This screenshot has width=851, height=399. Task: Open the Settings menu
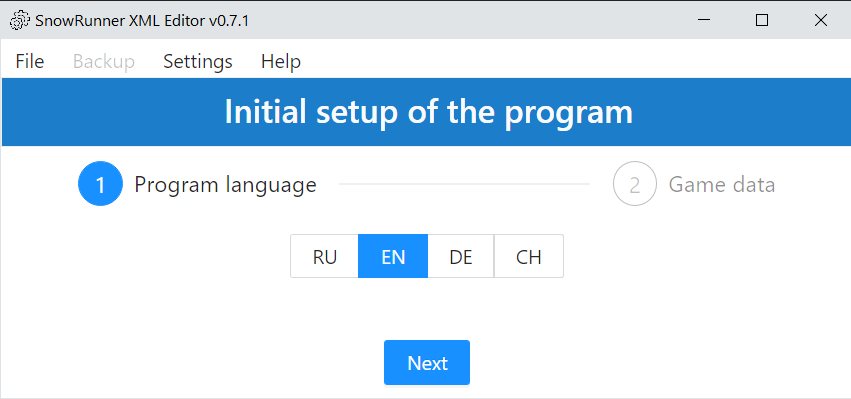coord(198,61)
